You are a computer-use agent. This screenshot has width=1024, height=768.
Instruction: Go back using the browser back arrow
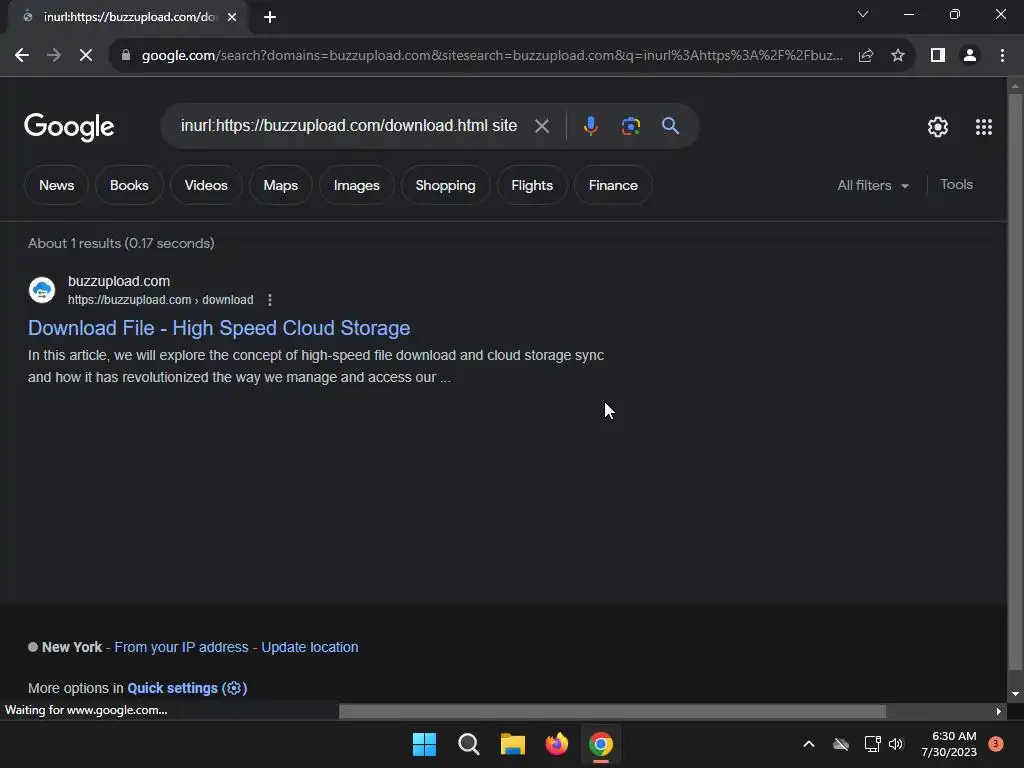[22, 56]
